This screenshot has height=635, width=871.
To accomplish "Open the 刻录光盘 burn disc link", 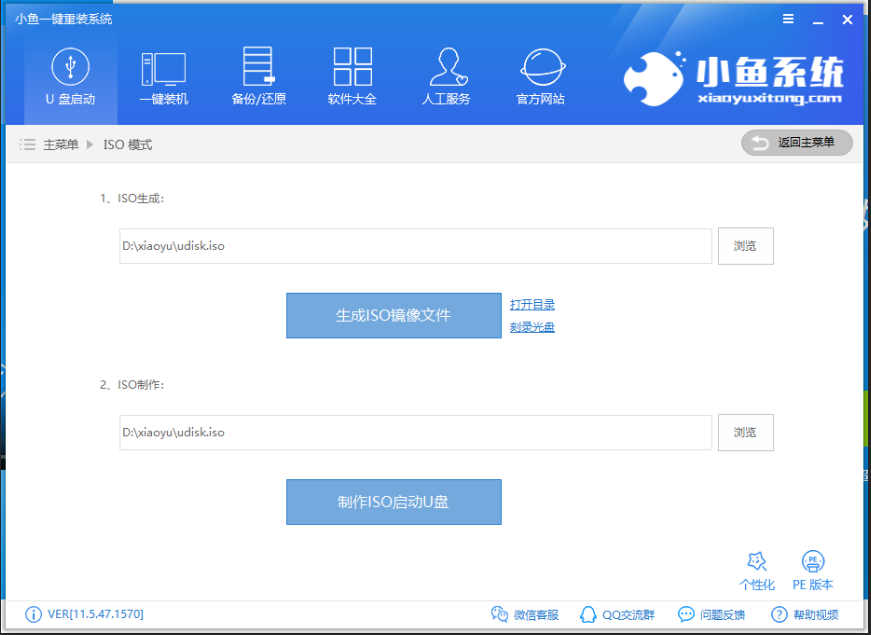I will (x=532, y=327).
